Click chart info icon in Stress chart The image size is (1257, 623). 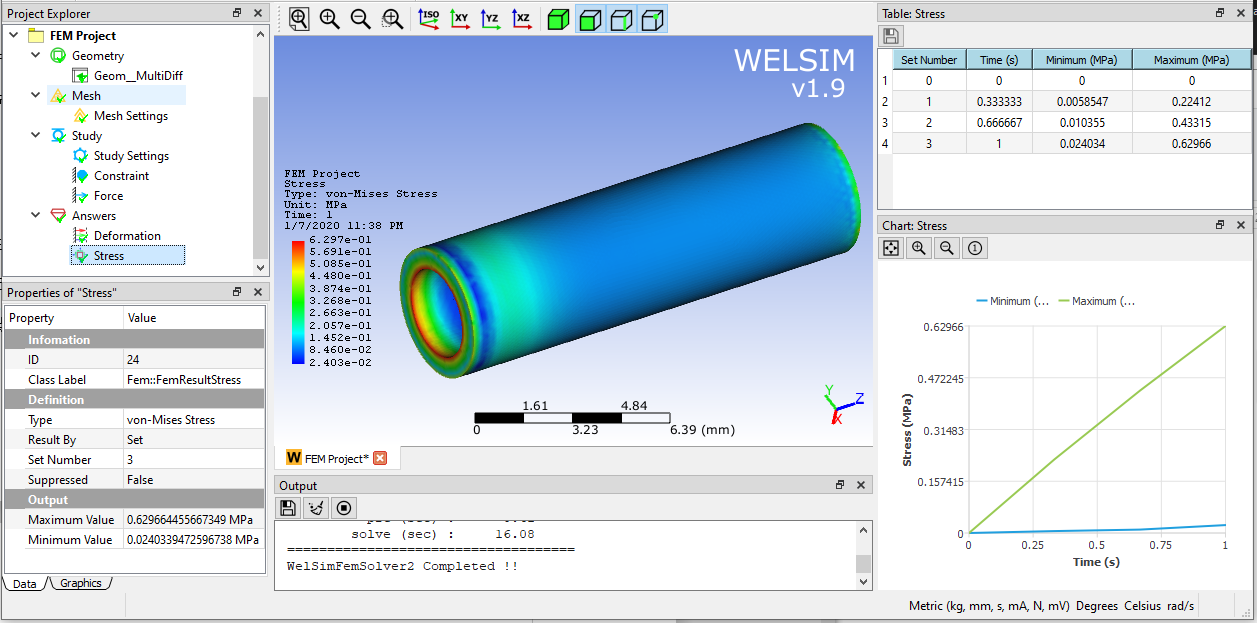pos(976,248)
